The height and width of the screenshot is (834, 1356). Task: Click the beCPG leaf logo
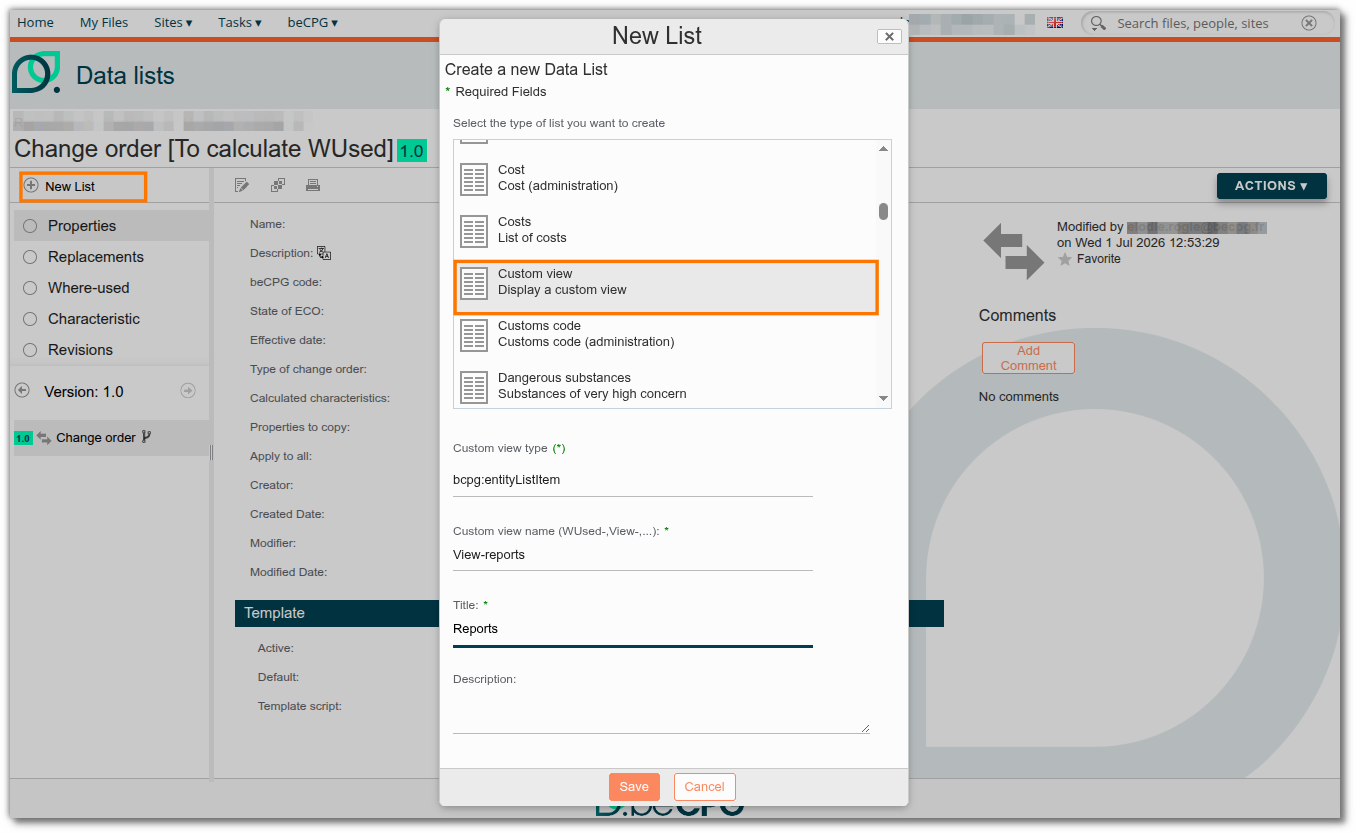[37, 74]
